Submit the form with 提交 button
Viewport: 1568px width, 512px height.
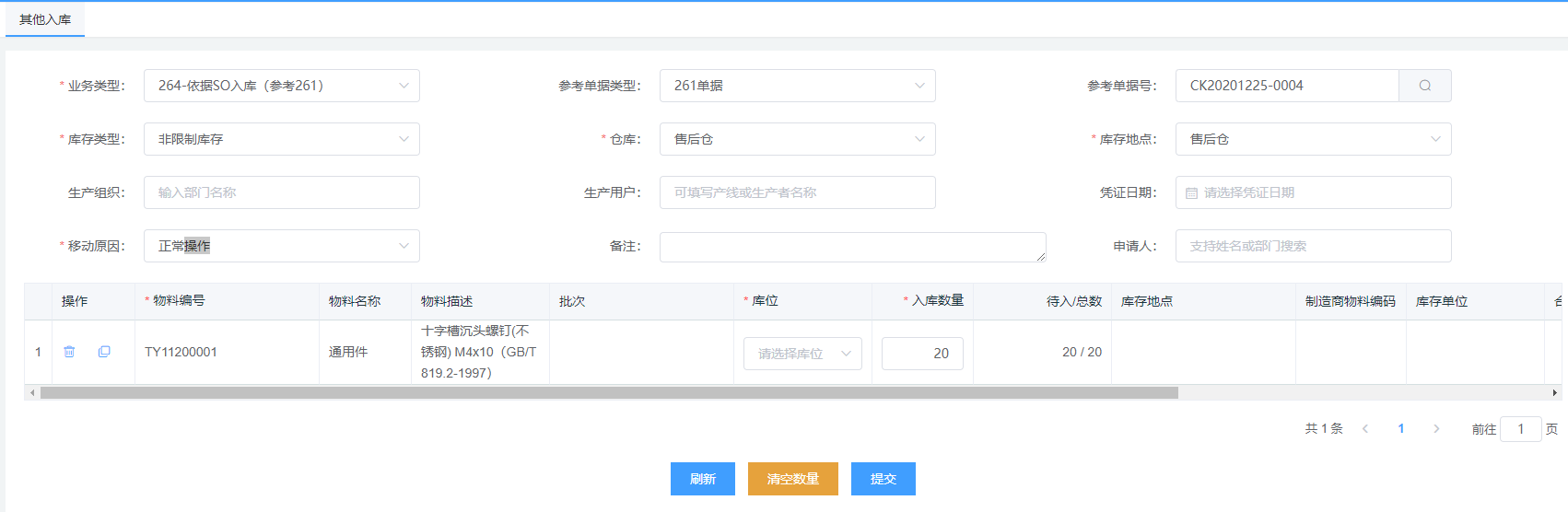tap(883, 479)
